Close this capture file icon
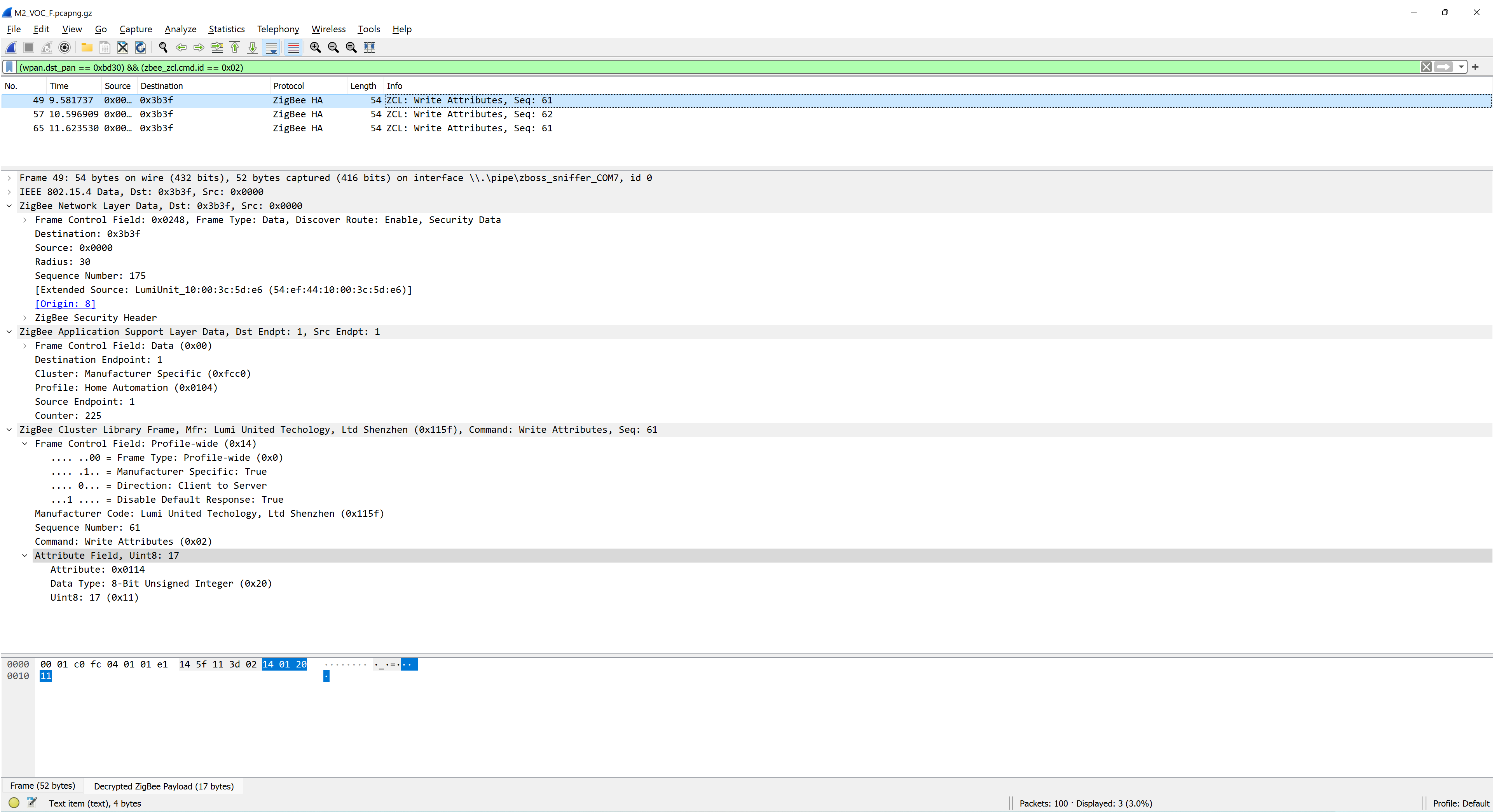The image size is (1494, 812). (122, 47)
